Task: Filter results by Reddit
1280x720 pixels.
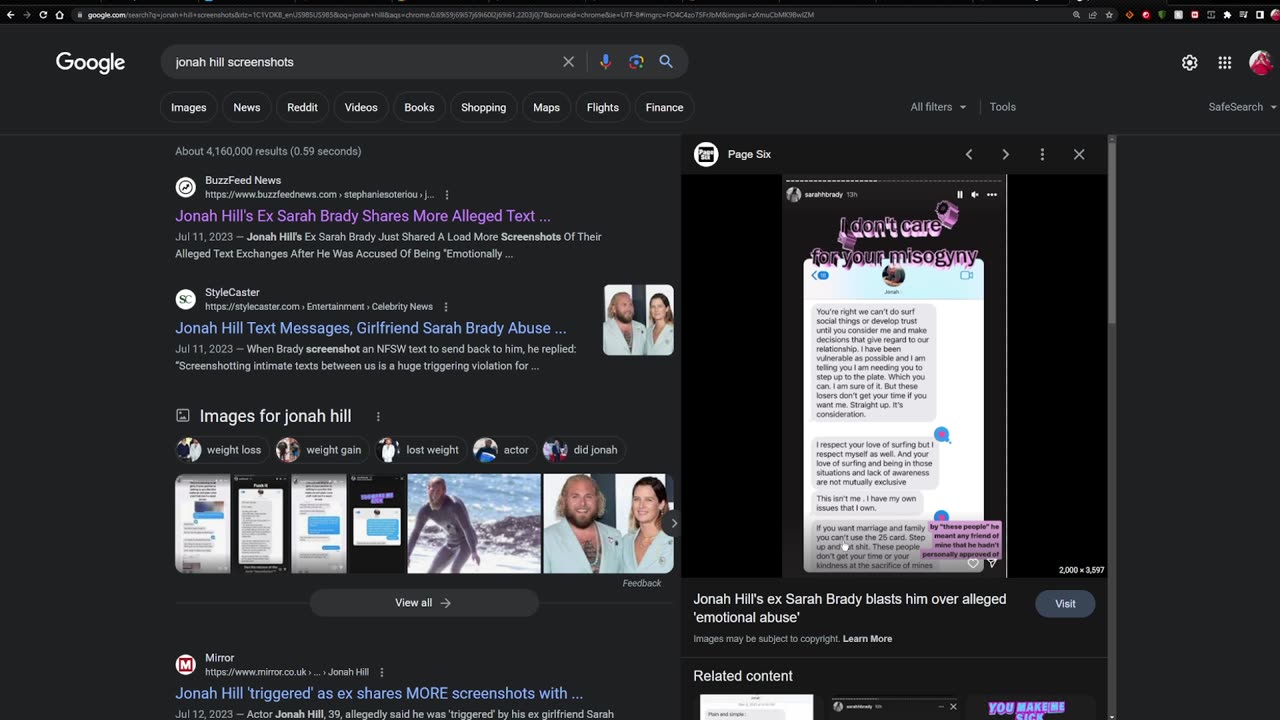Action: click(302, 107)
